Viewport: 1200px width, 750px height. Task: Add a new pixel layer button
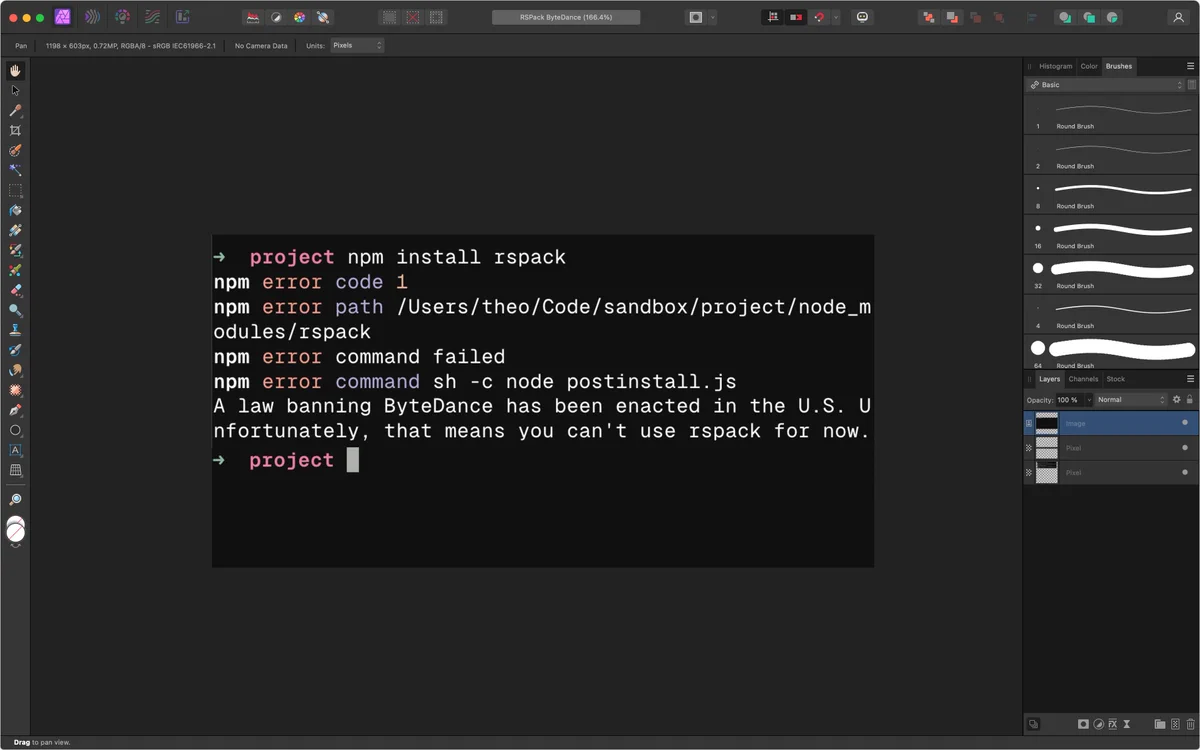click(x=1175, y=724)
